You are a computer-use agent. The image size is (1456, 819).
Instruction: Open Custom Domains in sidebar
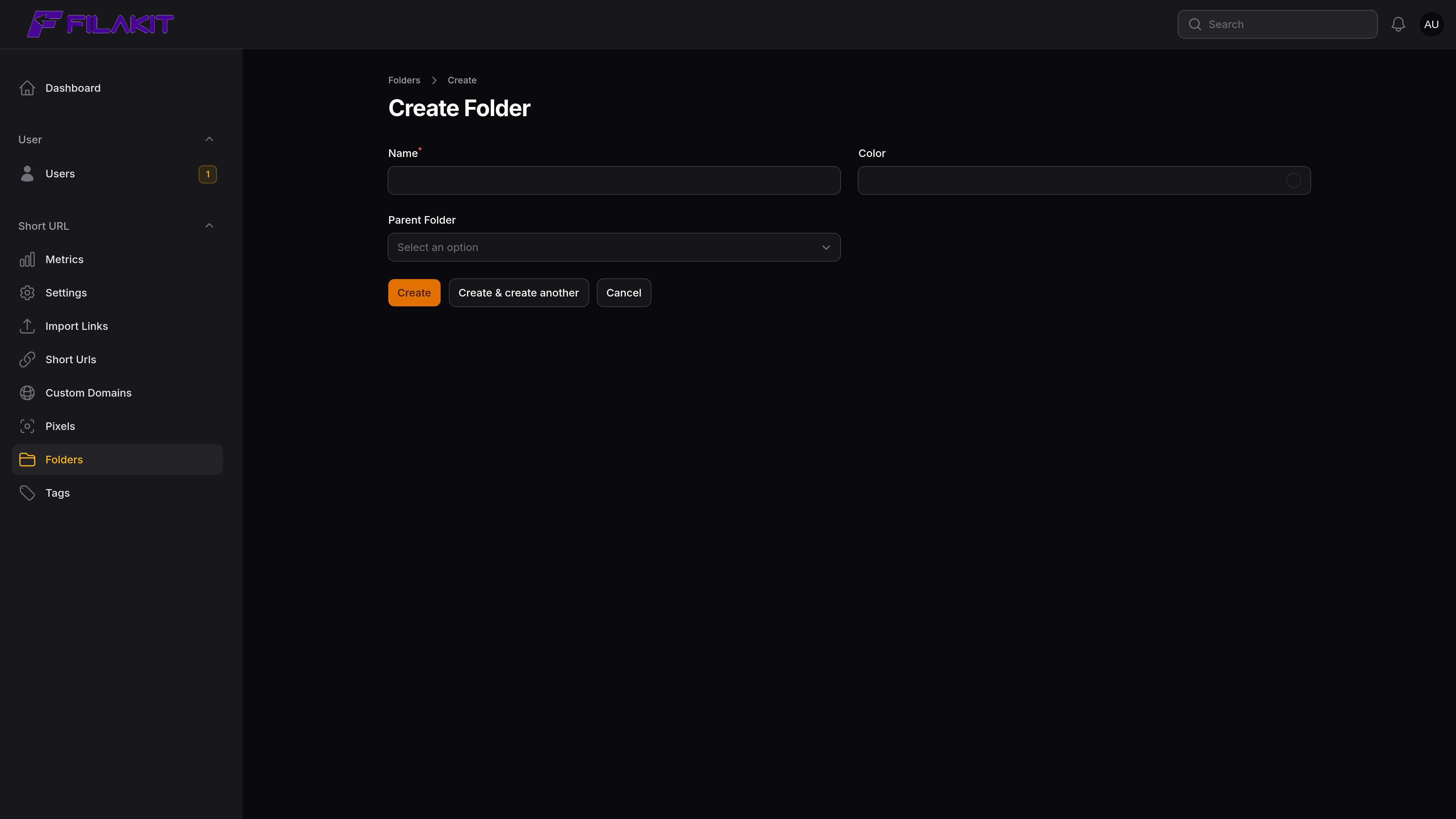click(x=117, y=393)
